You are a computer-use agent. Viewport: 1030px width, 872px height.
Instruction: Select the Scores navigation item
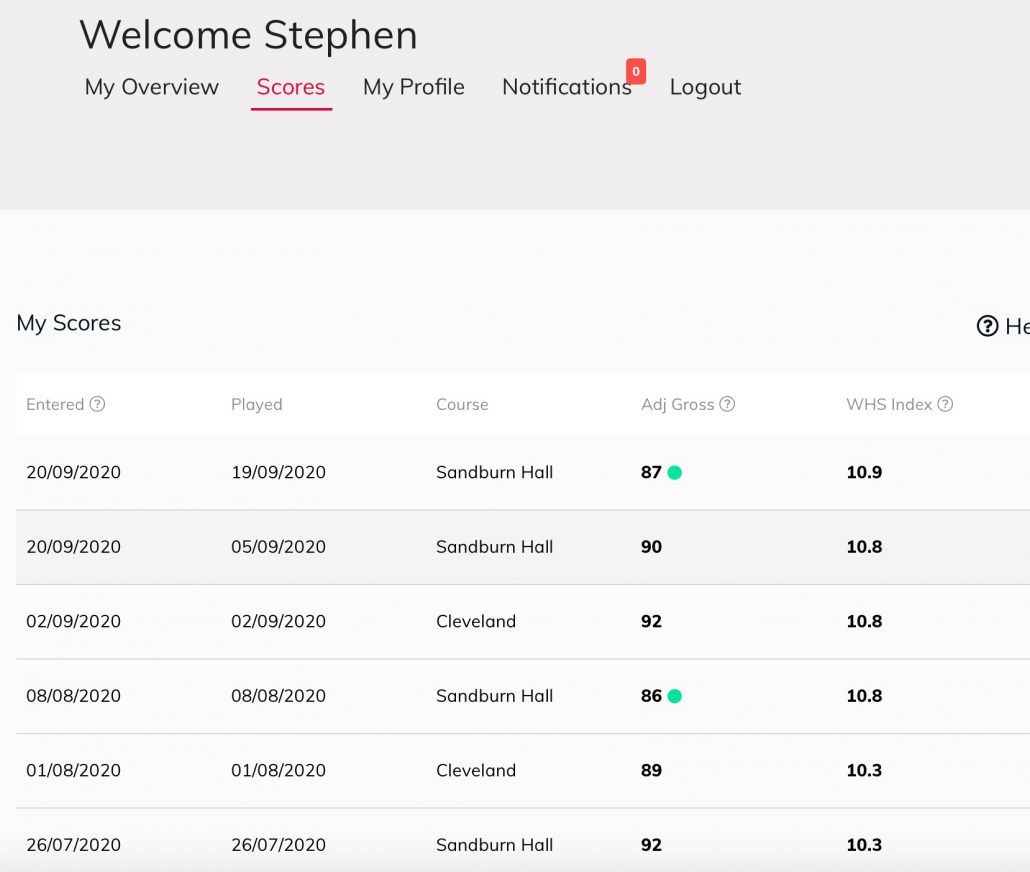290,87
